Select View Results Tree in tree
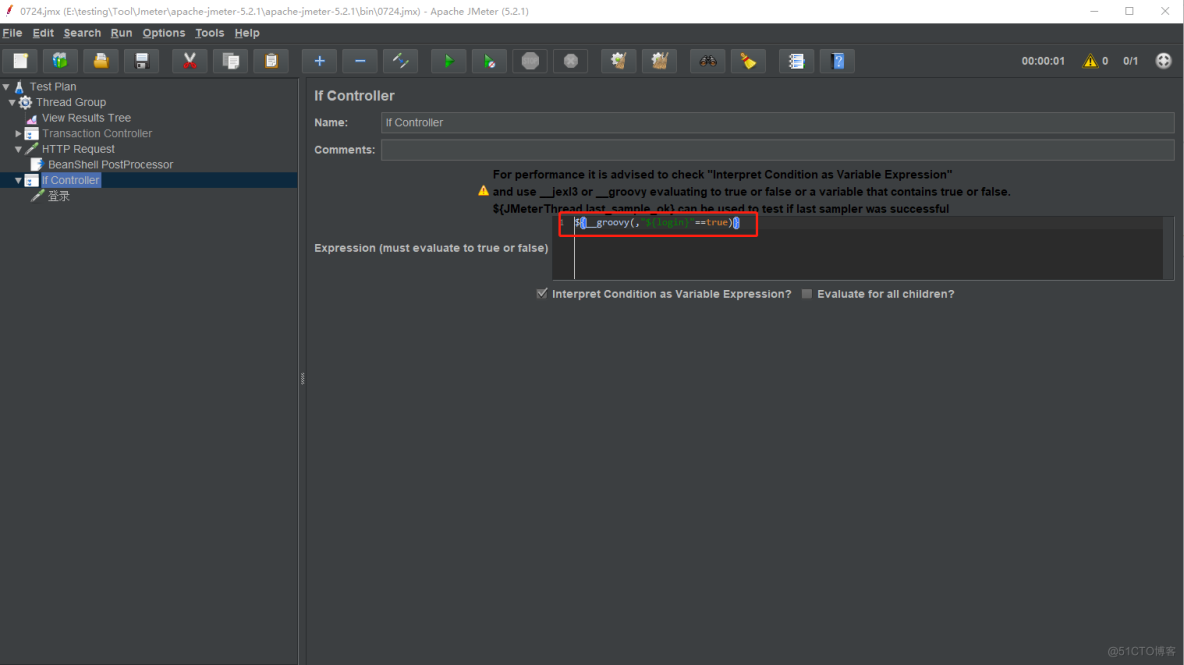The image size is (1184, 665). 86,118
